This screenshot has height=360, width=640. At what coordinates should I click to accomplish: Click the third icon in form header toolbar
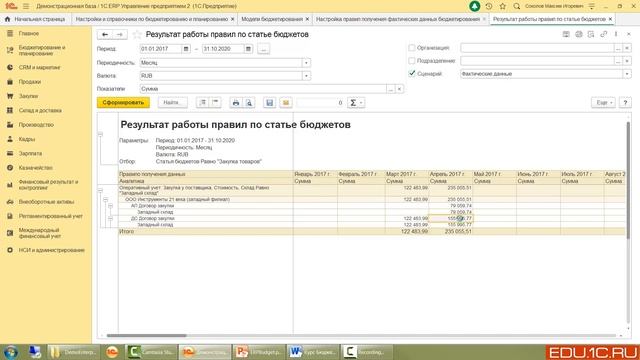click(x=591, y=34)
